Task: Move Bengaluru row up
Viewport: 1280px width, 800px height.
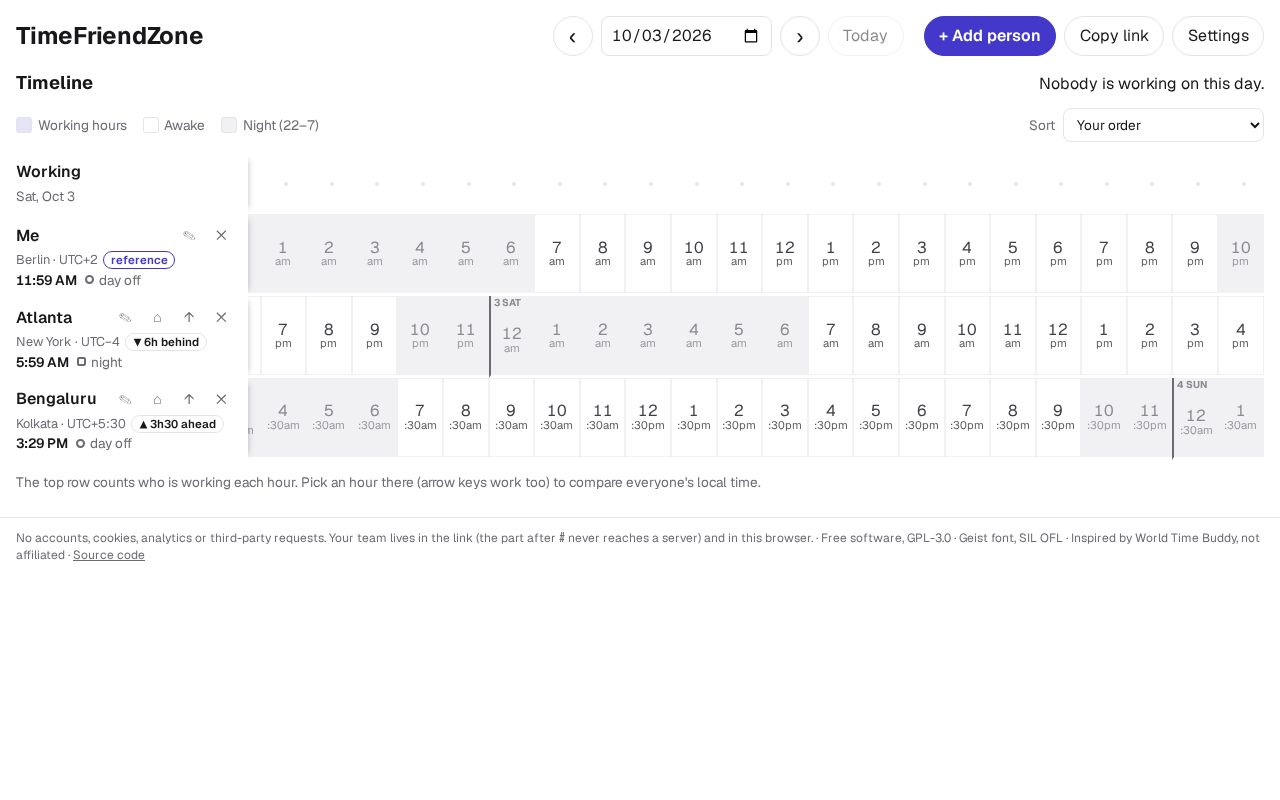Action: (189, 399)
